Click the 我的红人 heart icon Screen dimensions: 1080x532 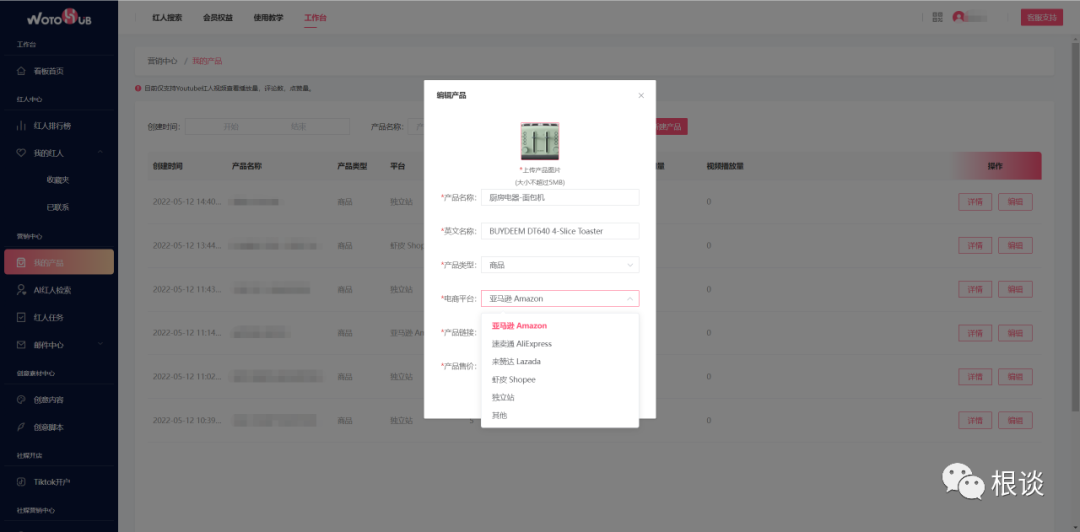21,153
